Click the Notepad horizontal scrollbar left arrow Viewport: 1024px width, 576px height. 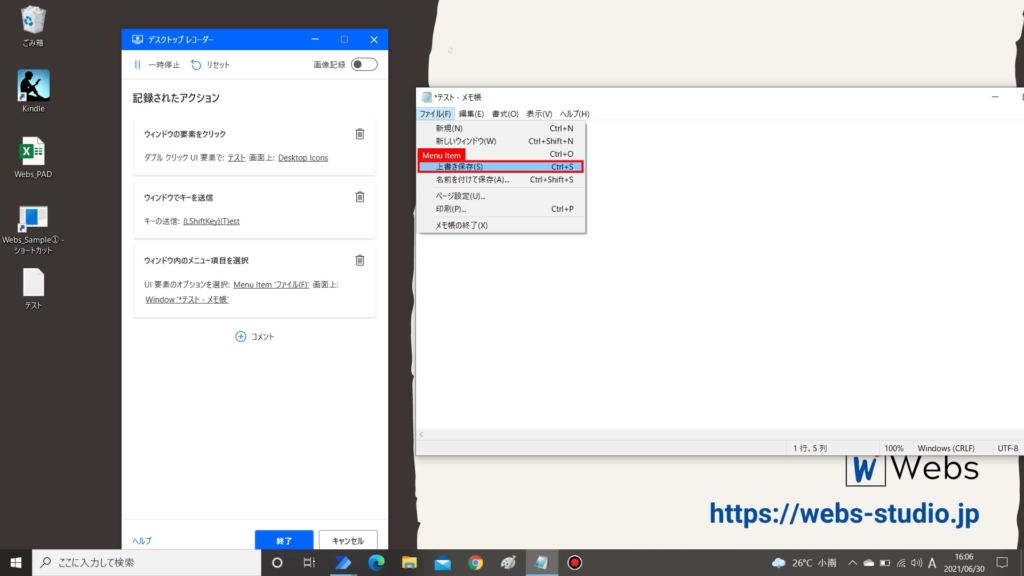[x=421, y=434]
